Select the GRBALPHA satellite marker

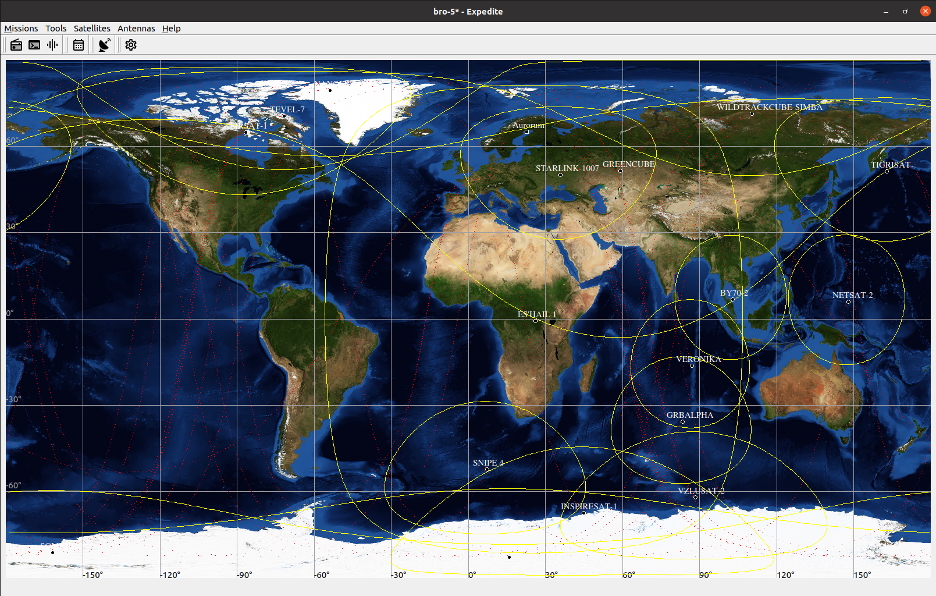click(x=683, y=422)
